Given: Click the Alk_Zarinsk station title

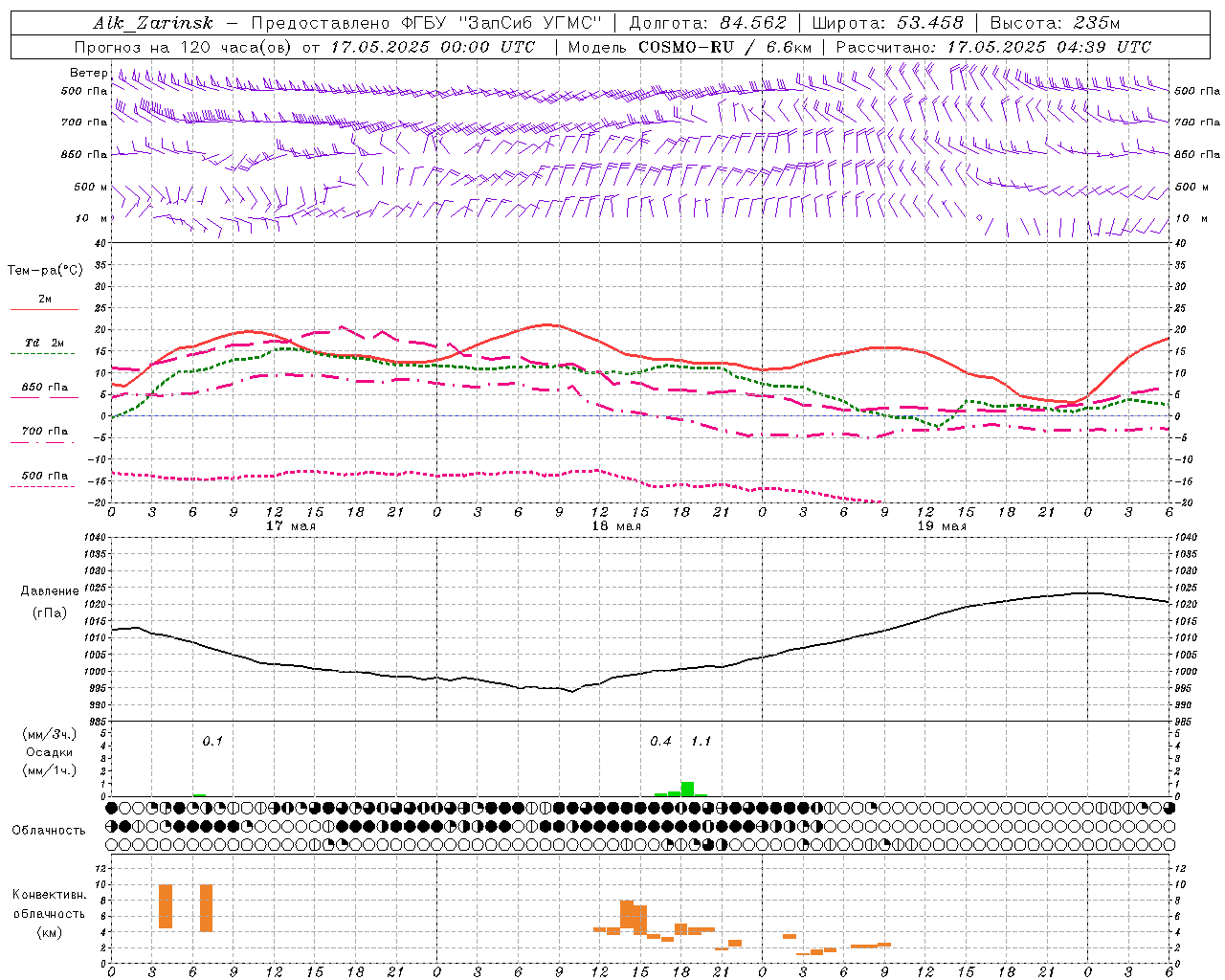Looking at the screenshot, I should (x=153, y=24).
